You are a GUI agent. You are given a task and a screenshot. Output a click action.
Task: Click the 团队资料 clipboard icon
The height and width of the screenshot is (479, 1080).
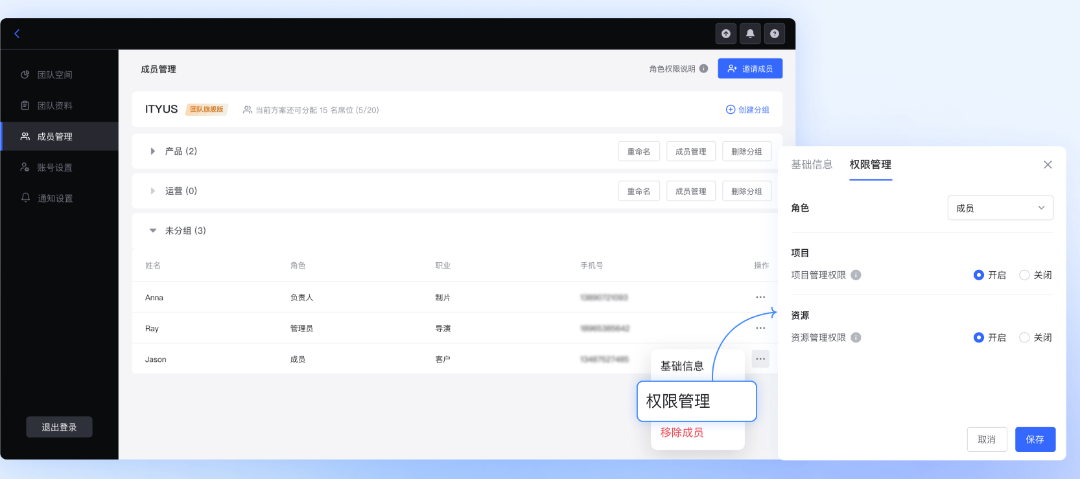tap(25, 105)
